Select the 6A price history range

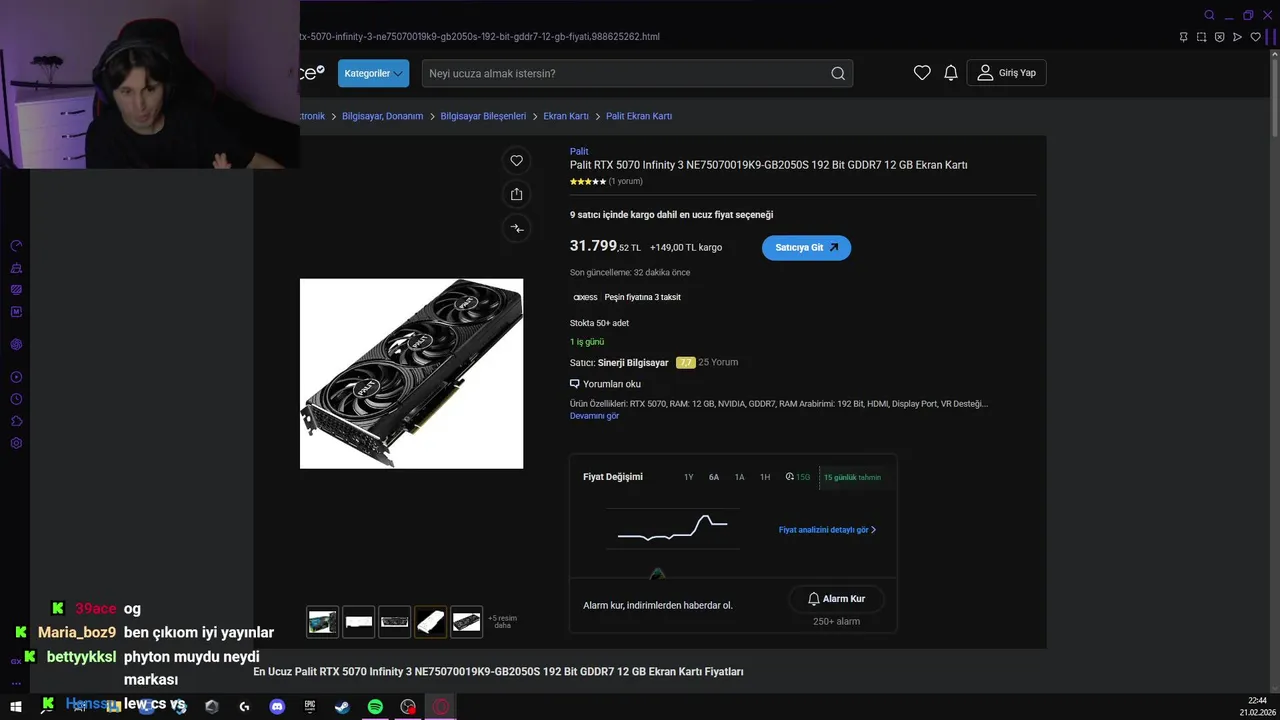pos(714,477)
